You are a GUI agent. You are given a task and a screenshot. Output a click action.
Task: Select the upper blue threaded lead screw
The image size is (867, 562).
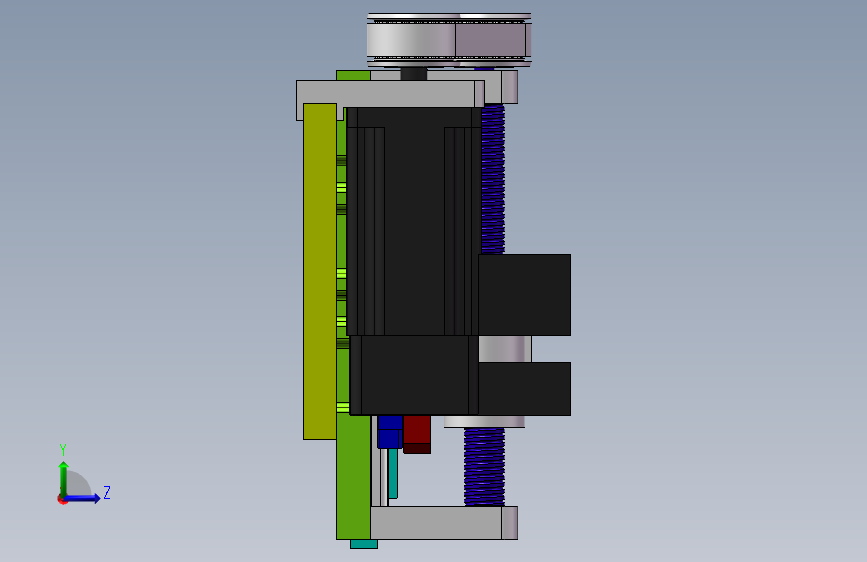[493, 179]
